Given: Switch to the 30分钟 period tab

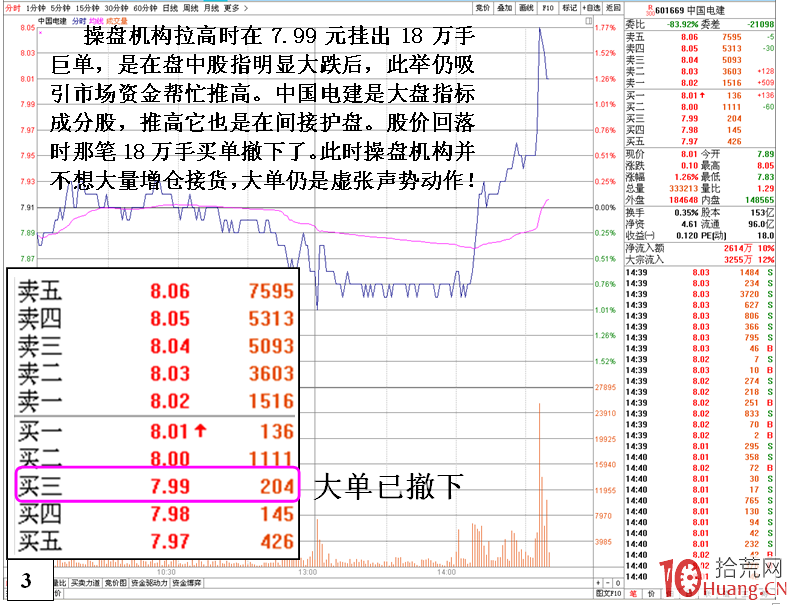Looking at the screenshot, I should click(116, 8).
